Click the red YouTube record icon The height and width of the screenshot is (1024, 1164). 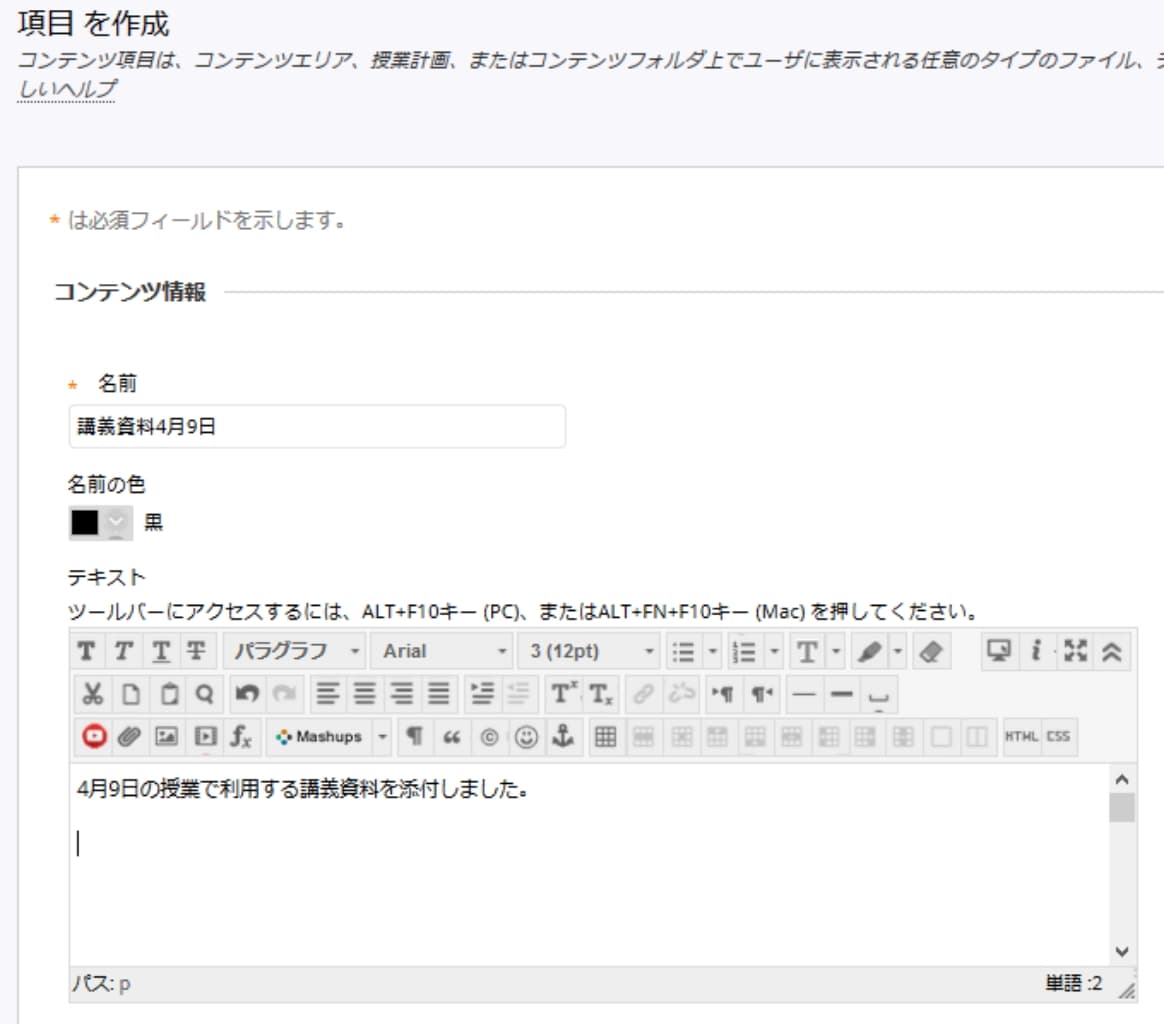click(x=94, y=737)
